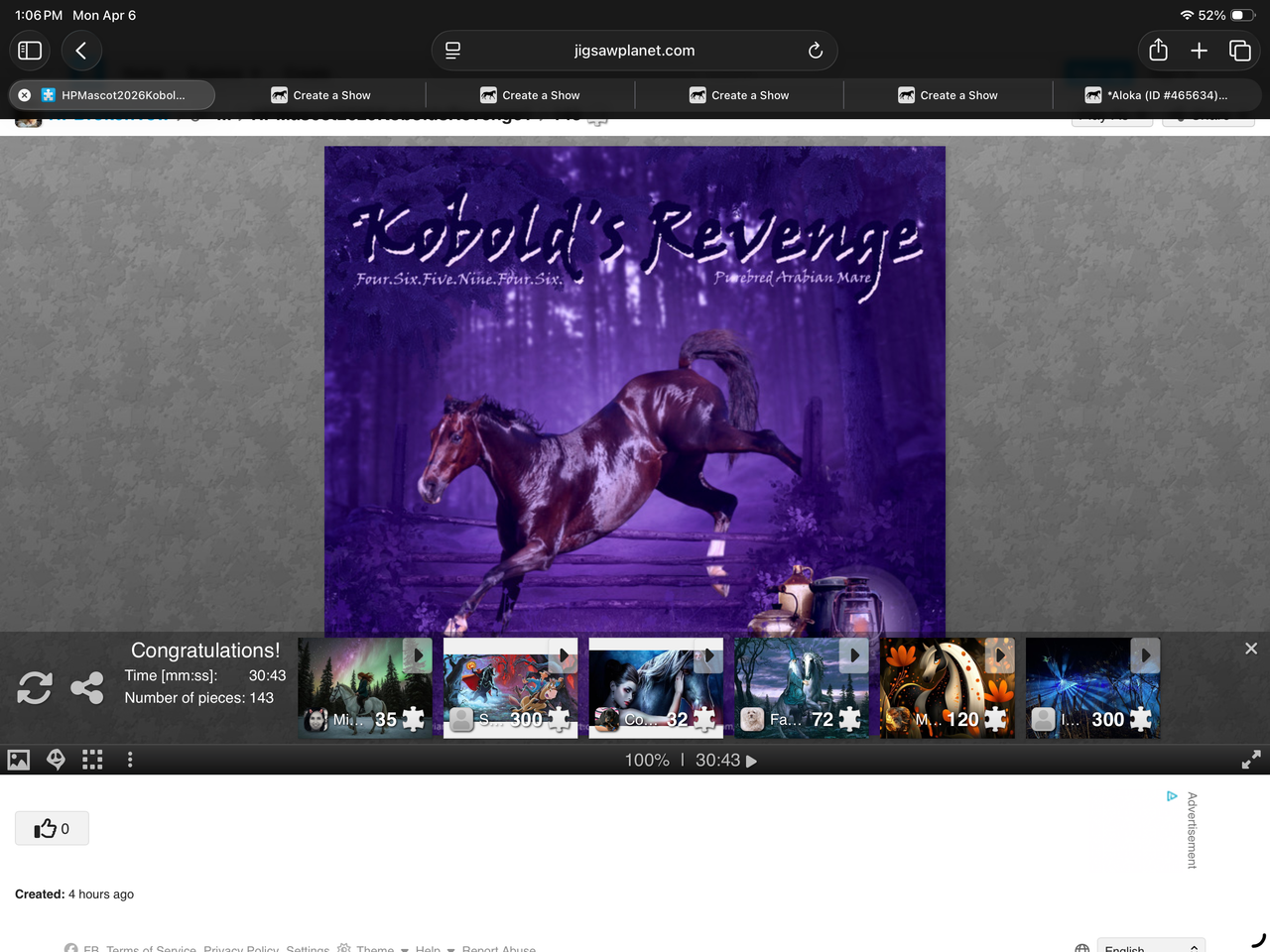
Task: Select the Time 30:43 result text
Action: coord(205,675)
